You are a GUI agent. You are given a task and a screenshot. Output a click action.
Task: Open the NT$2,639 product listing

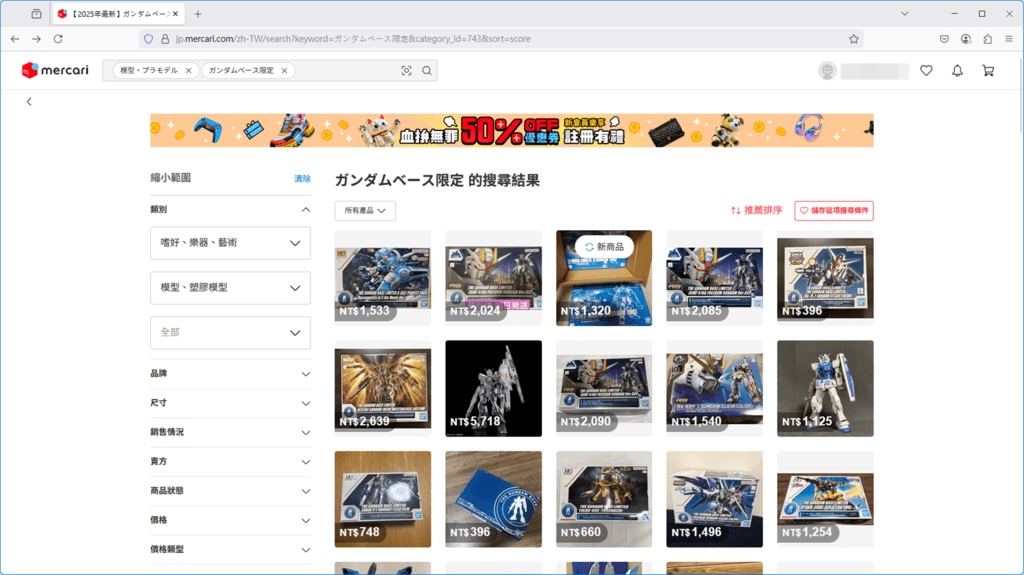pyautogui.click(x=383, y=388)
